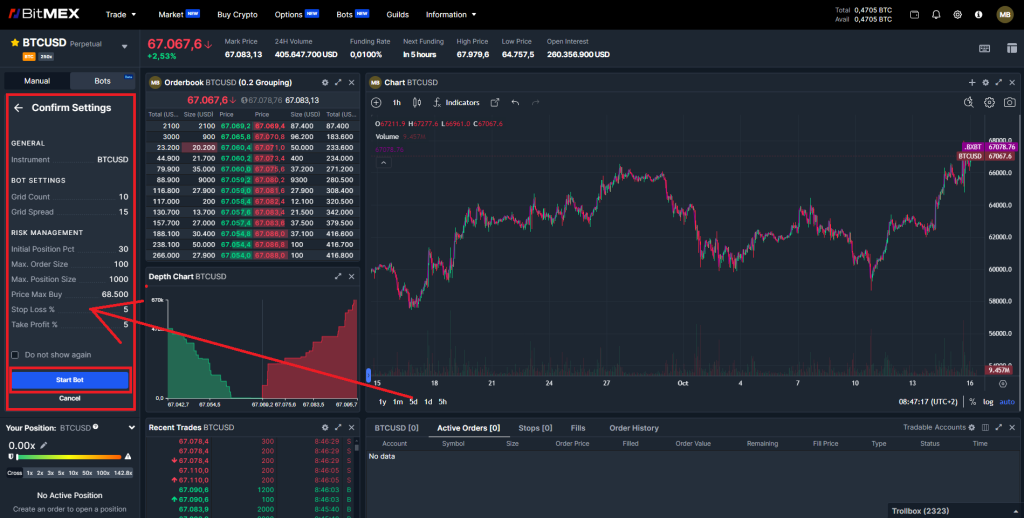Click the Cancel link under Start Bot
This screenshot has height=518, width=1024.
click(69, 398)
